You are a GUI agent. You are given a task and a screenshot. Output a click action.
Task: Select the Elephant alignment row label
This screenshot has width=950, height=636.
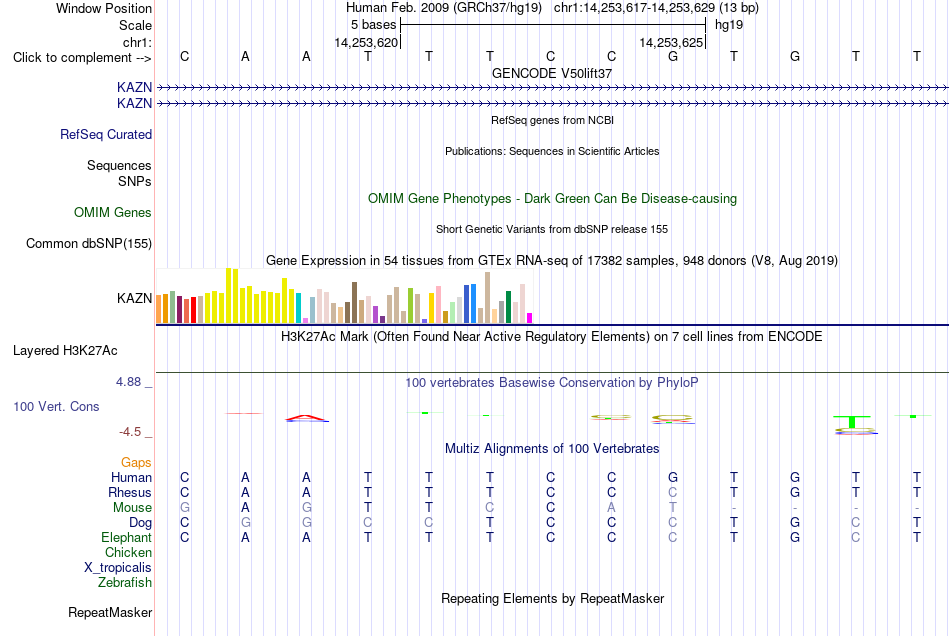pyautogui.click(x=126, y=537)
